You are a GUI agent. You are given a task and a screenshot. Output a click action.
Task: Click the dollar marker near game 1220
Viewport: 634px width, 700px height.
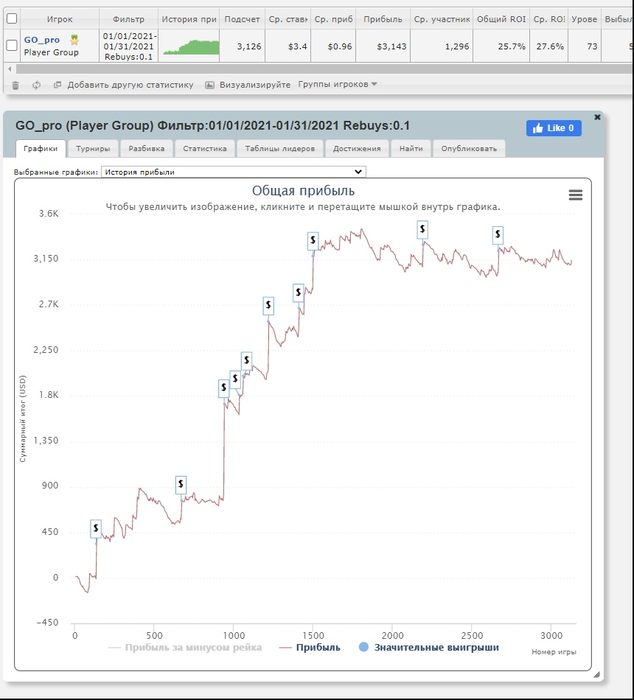pyautogui.click(x=268, y=306)
